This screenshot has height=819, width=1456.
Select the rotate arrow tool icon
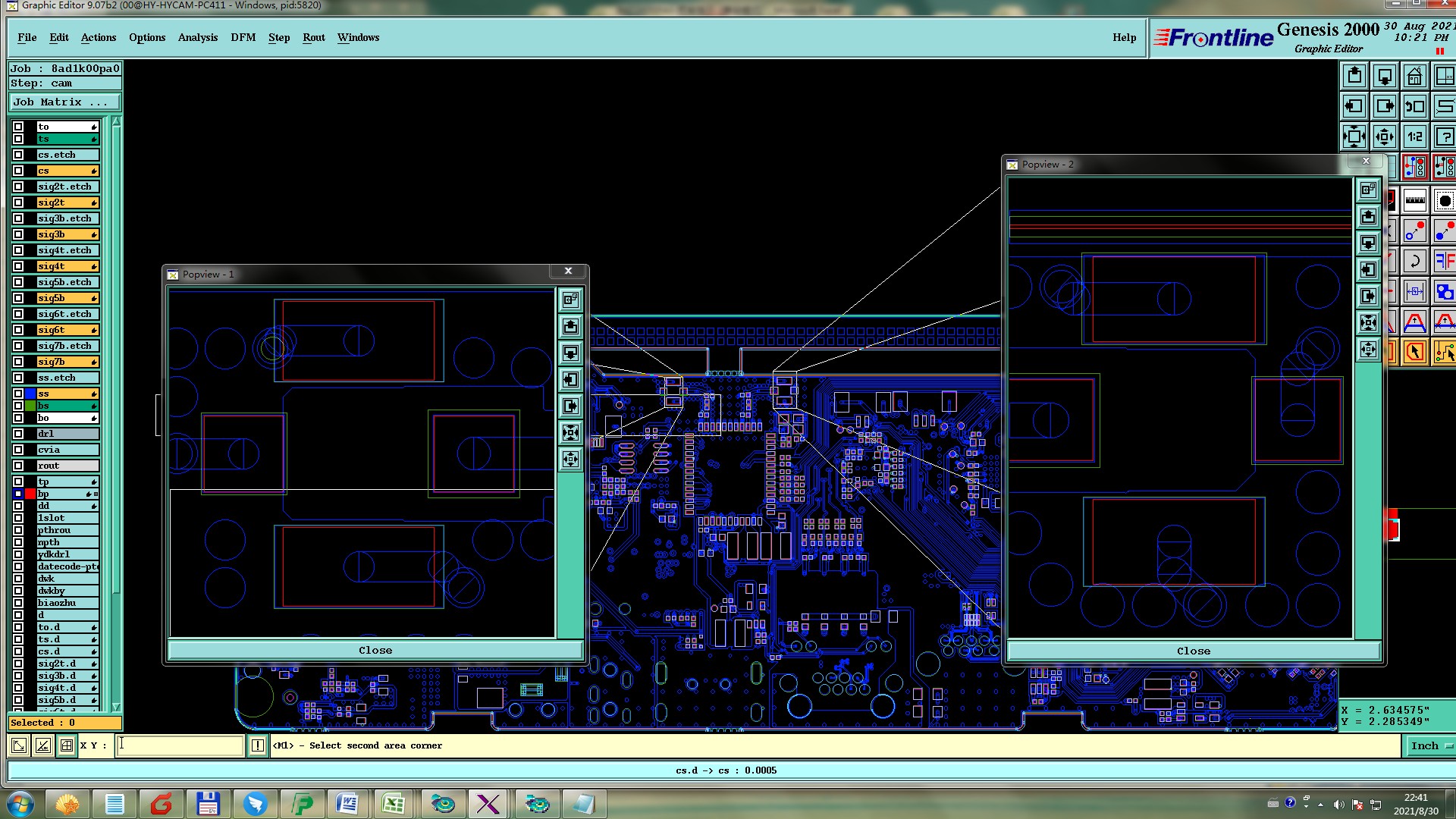(x=1414, y=262)
